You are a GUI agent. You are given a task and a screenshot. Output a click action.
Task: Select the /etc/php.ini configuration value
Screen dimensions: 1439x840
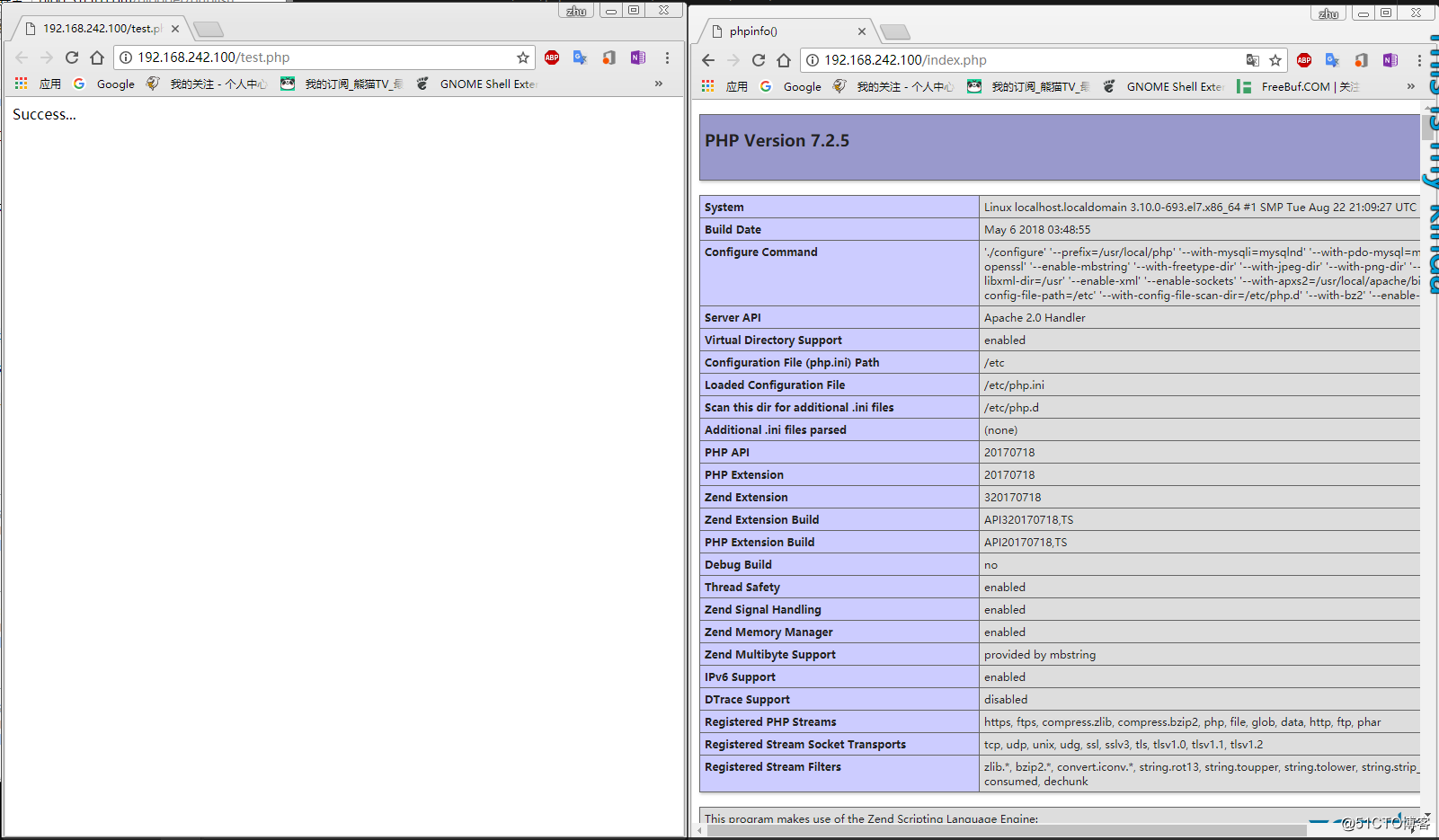[x=1014, y=385]
